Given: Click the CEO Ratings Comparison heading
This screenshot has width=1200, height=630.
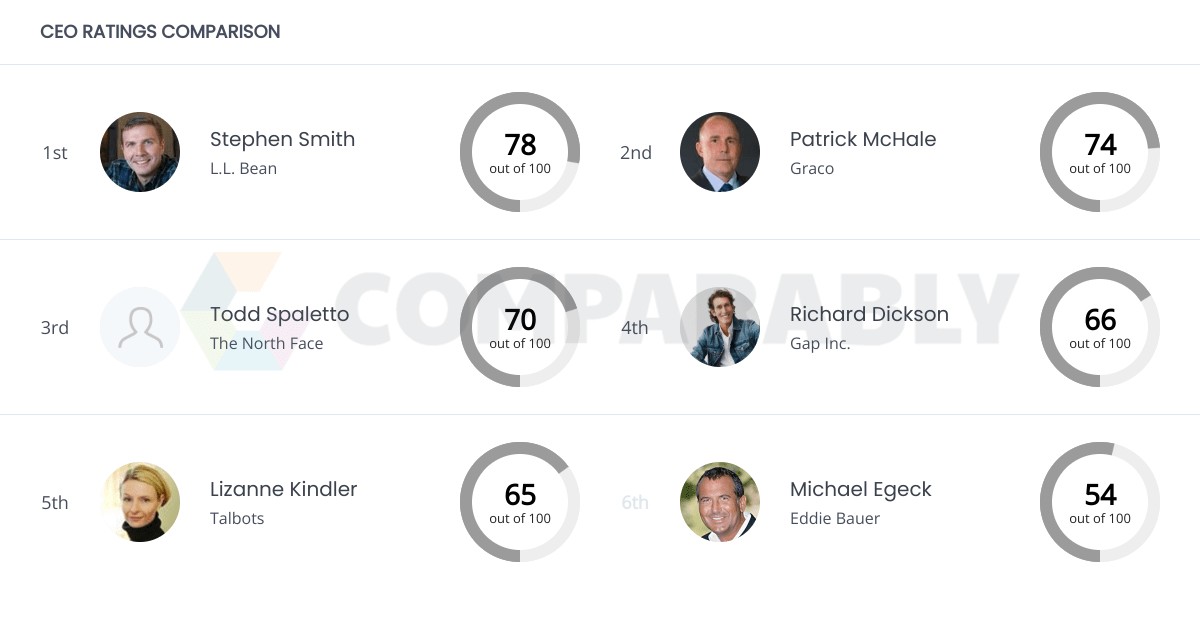Looking at the screenshot, I should coord(160,32).
